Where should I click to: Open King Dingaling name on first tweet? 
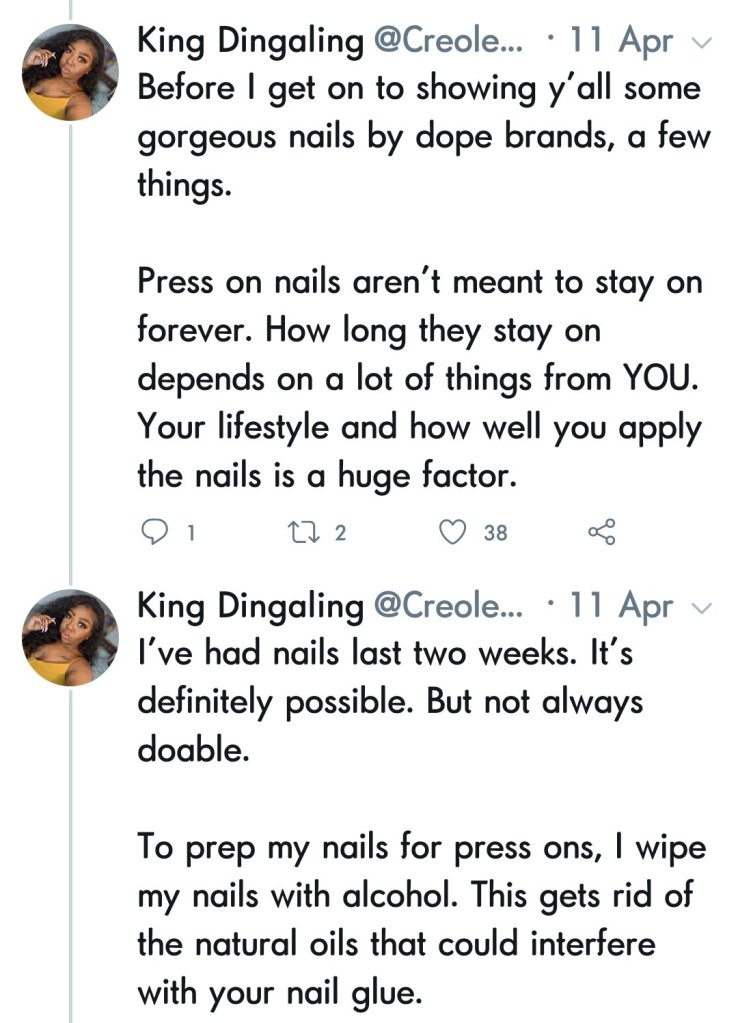click(250, 42)
